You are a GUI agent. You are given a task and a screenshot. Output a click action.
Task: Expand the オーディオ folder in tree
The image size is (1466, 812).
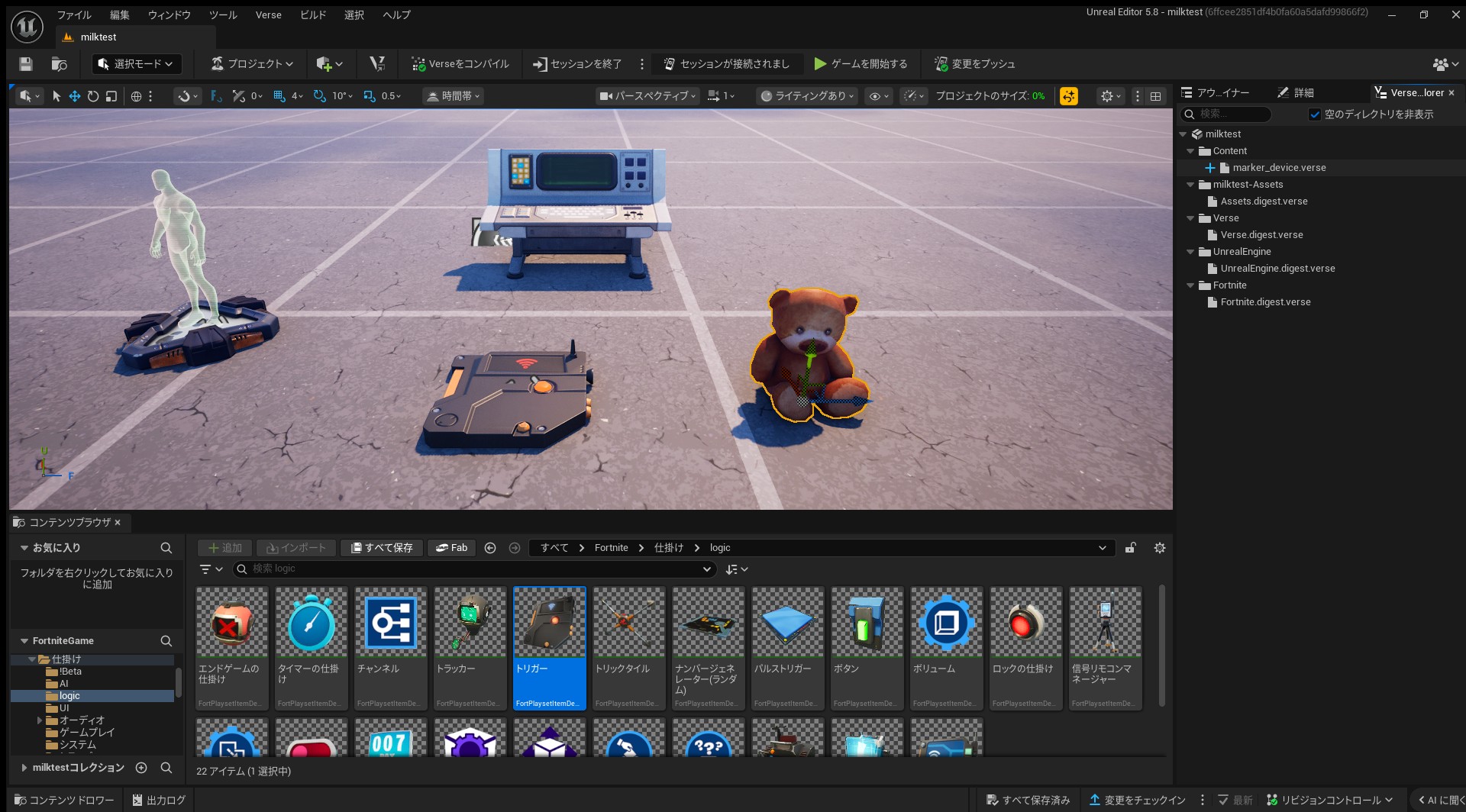[x=40, y=720]
